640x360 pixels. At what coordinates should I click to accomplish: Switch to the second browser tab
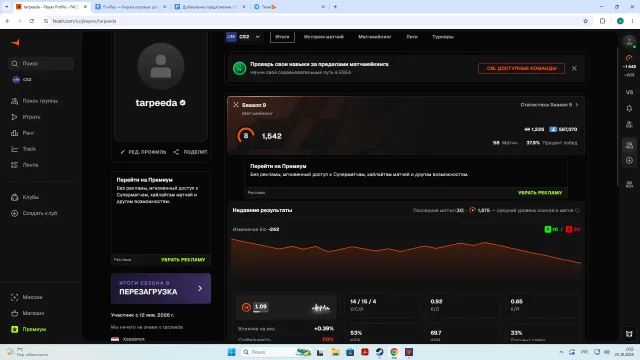point(131,7)
